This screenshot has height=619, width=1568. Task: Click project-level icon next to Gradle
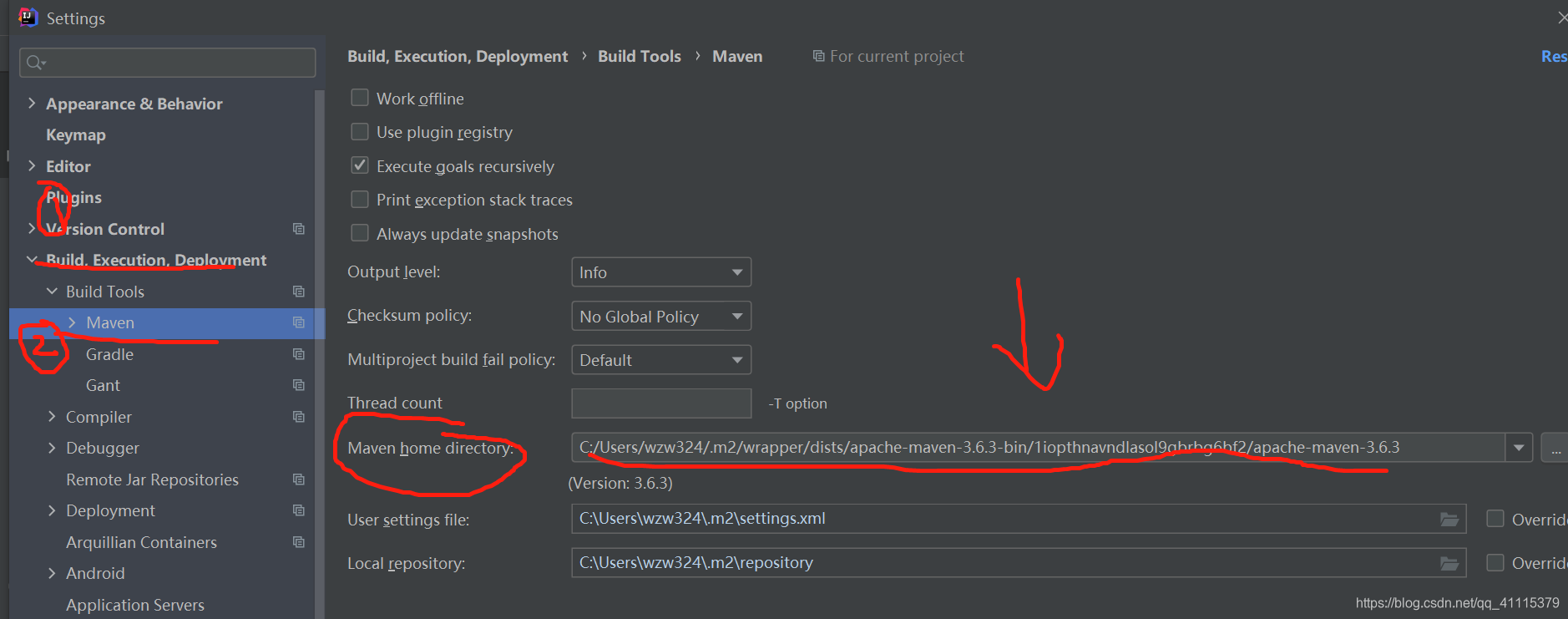pos(299,354)
